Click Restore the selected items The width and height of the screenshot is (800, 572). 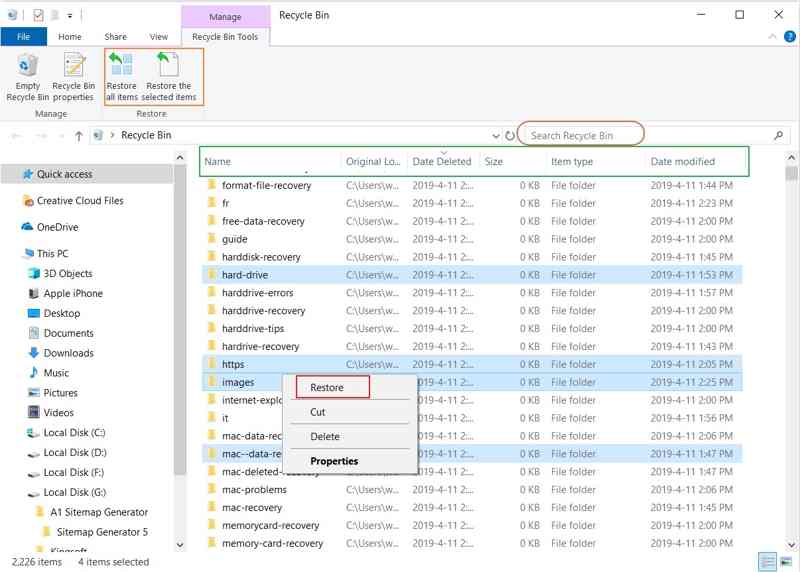pyautogui.click(x=168, y=78)
